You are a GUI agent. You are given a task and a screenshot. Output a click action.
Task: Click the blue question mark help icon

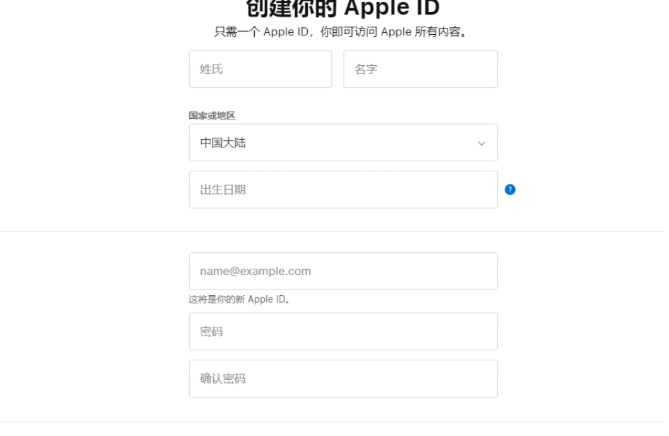click(x=510, y=190)
